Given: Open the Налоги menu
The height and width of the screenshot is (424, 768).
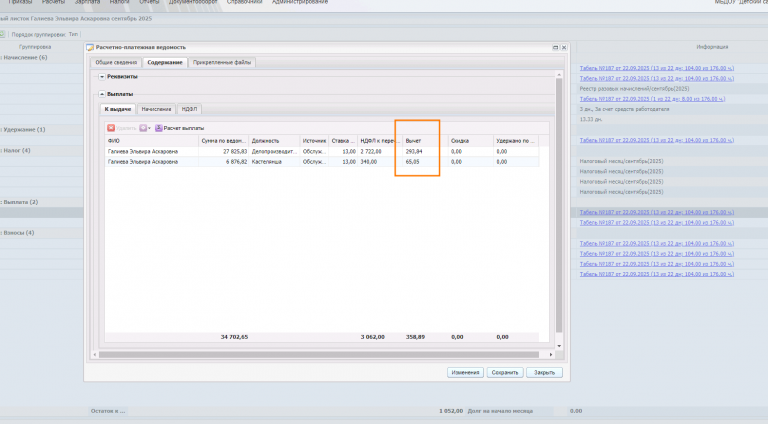Looking at the screenshot, I should pyautogui.click(x=120, y=2).
